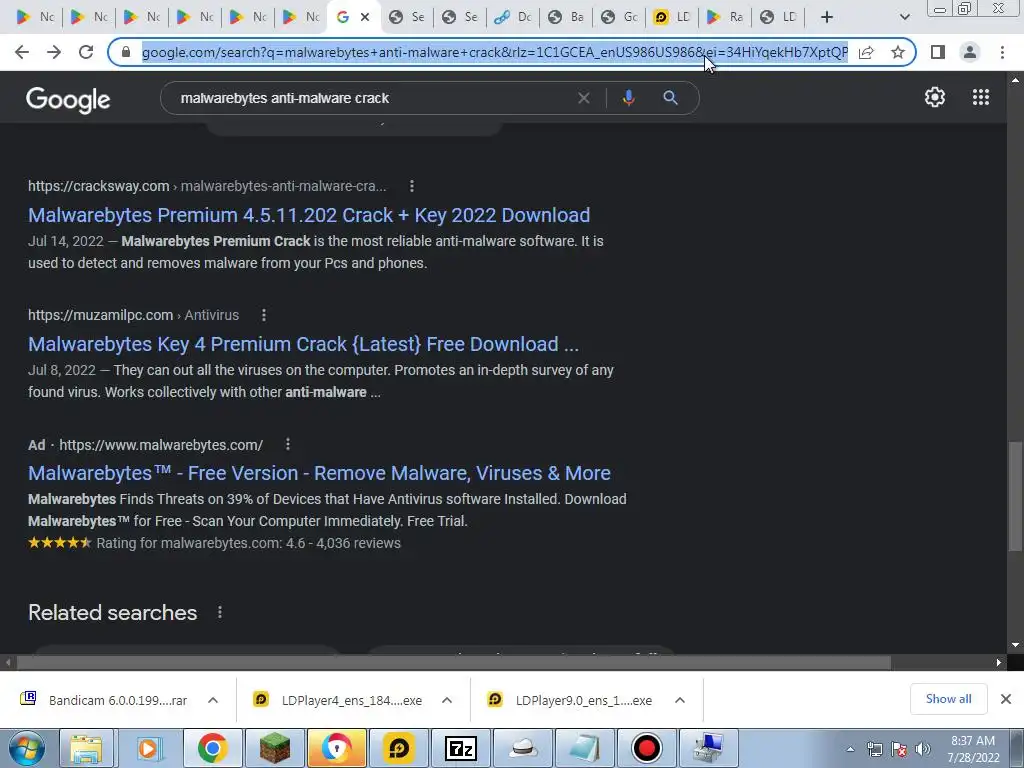Click the Google logo
1024x768 pixels.
coord(68,100)
